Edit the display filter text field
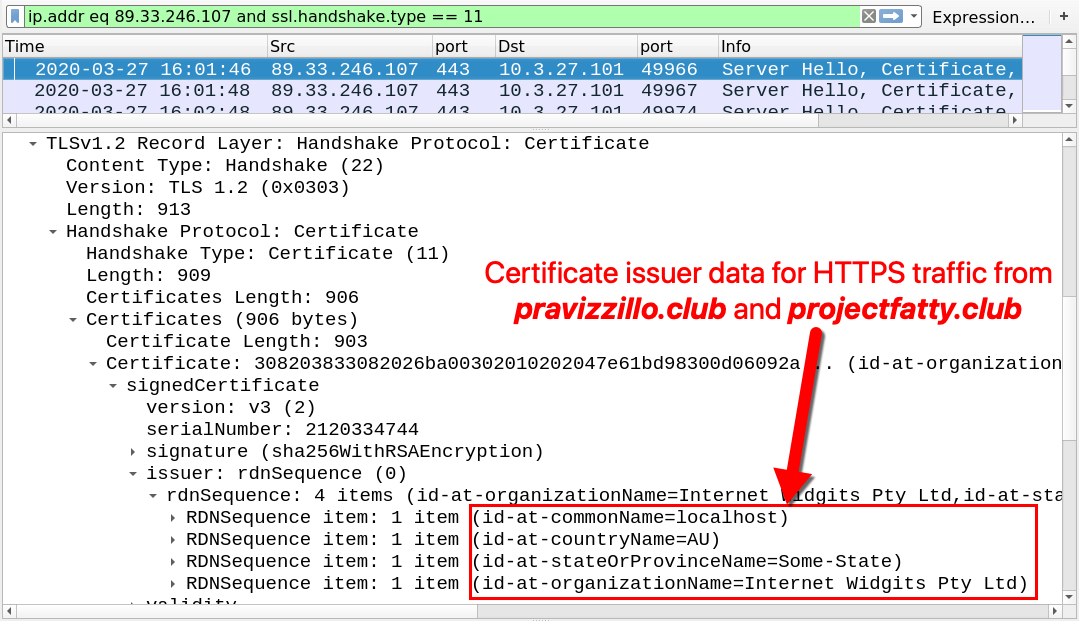Image resolution: width=1079 pixels, height=621 pixels. click(440, 16)
